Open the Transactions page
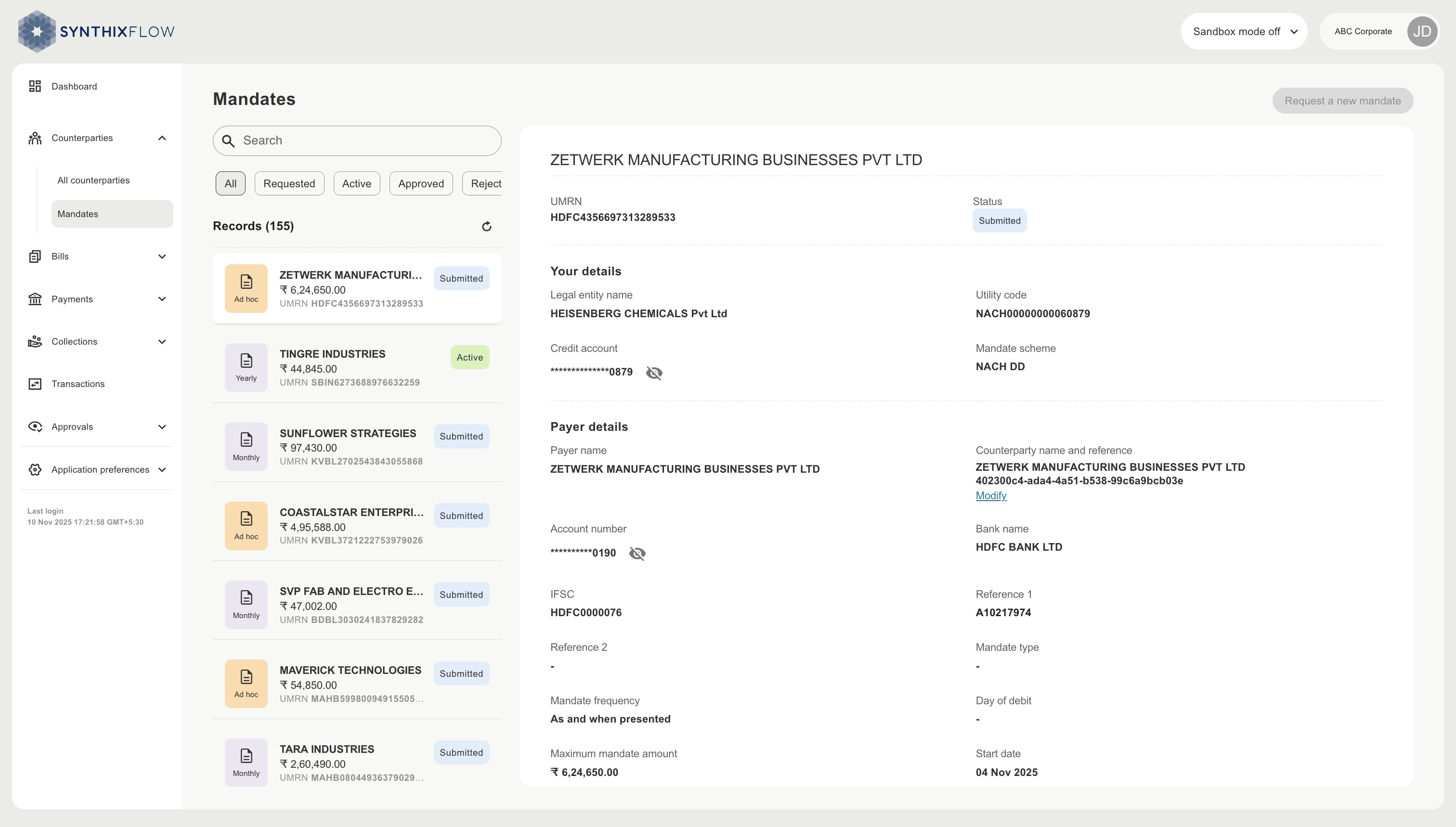The width and height of the screenshot is (1456, 827). [78, 384]
